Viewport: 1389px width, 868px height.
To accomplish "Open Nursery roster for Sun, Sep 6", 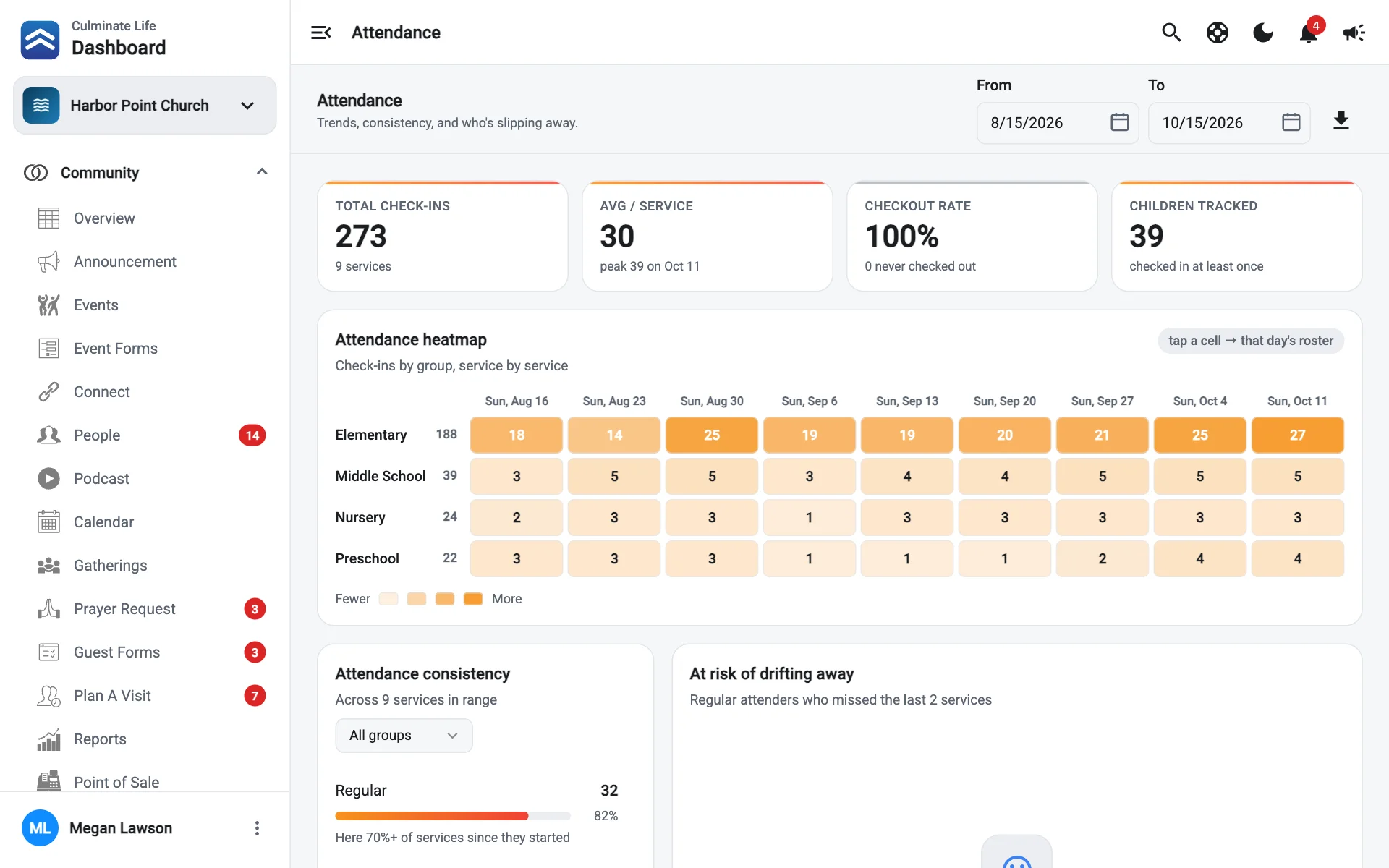I will point(810,517).
